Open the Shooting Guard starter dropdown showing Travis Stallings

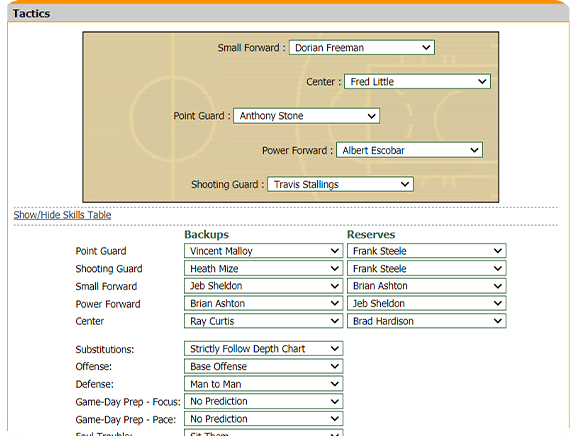tap(340, 184)
